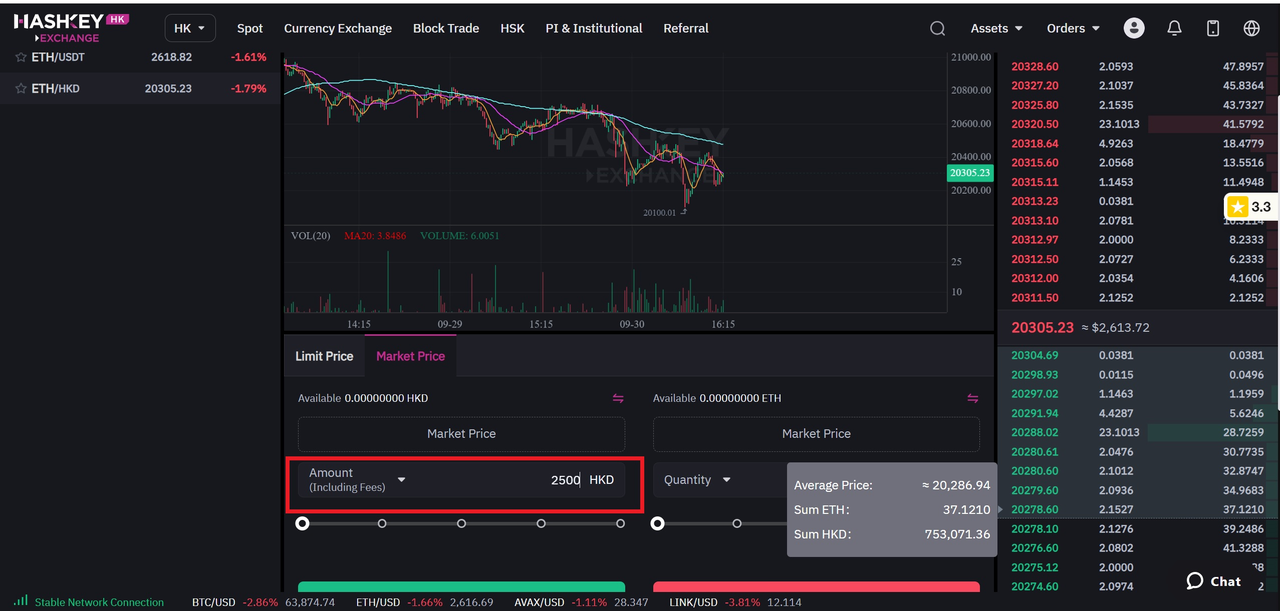Click the buy amount slider start handle
The width and height of the screenshot is (1280, 611).
point(302,523)
